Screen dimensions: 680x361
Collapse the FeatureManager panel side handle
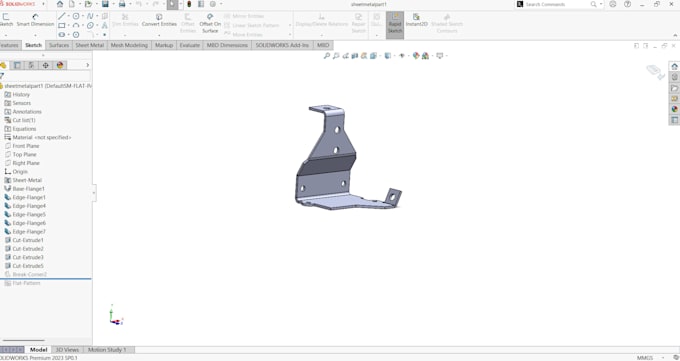coord(94,193)
